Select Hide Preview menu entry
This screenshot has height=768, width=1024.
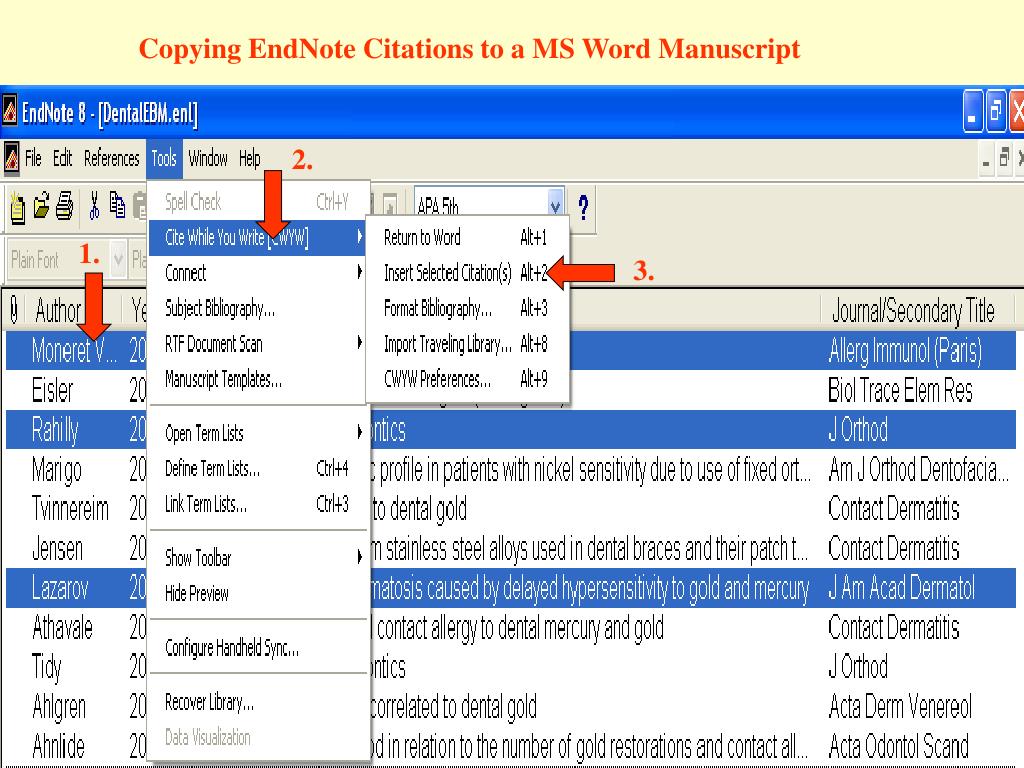[257, 593]
